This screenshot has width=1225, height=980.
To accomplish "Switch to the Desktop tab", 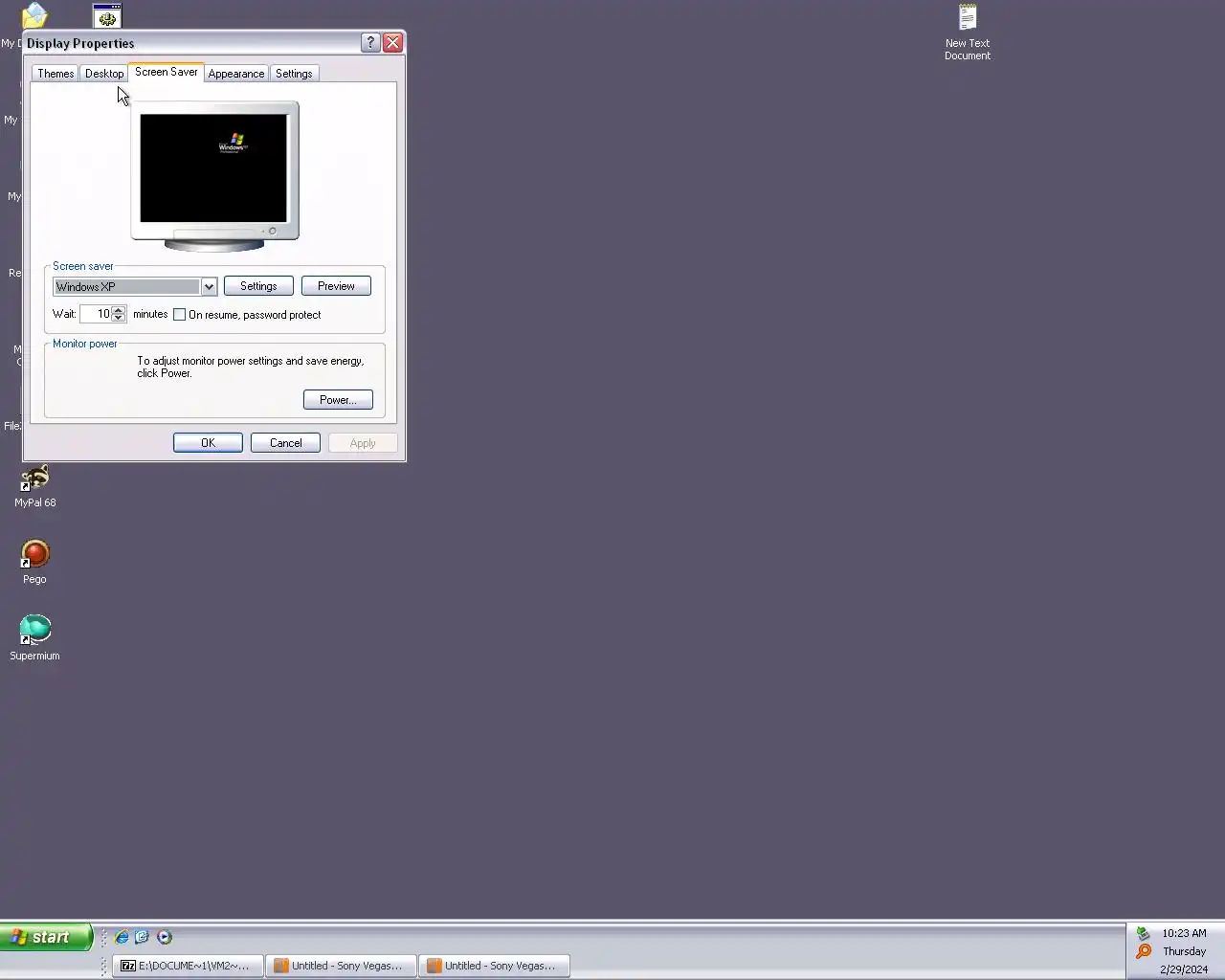I will point(104,74).
